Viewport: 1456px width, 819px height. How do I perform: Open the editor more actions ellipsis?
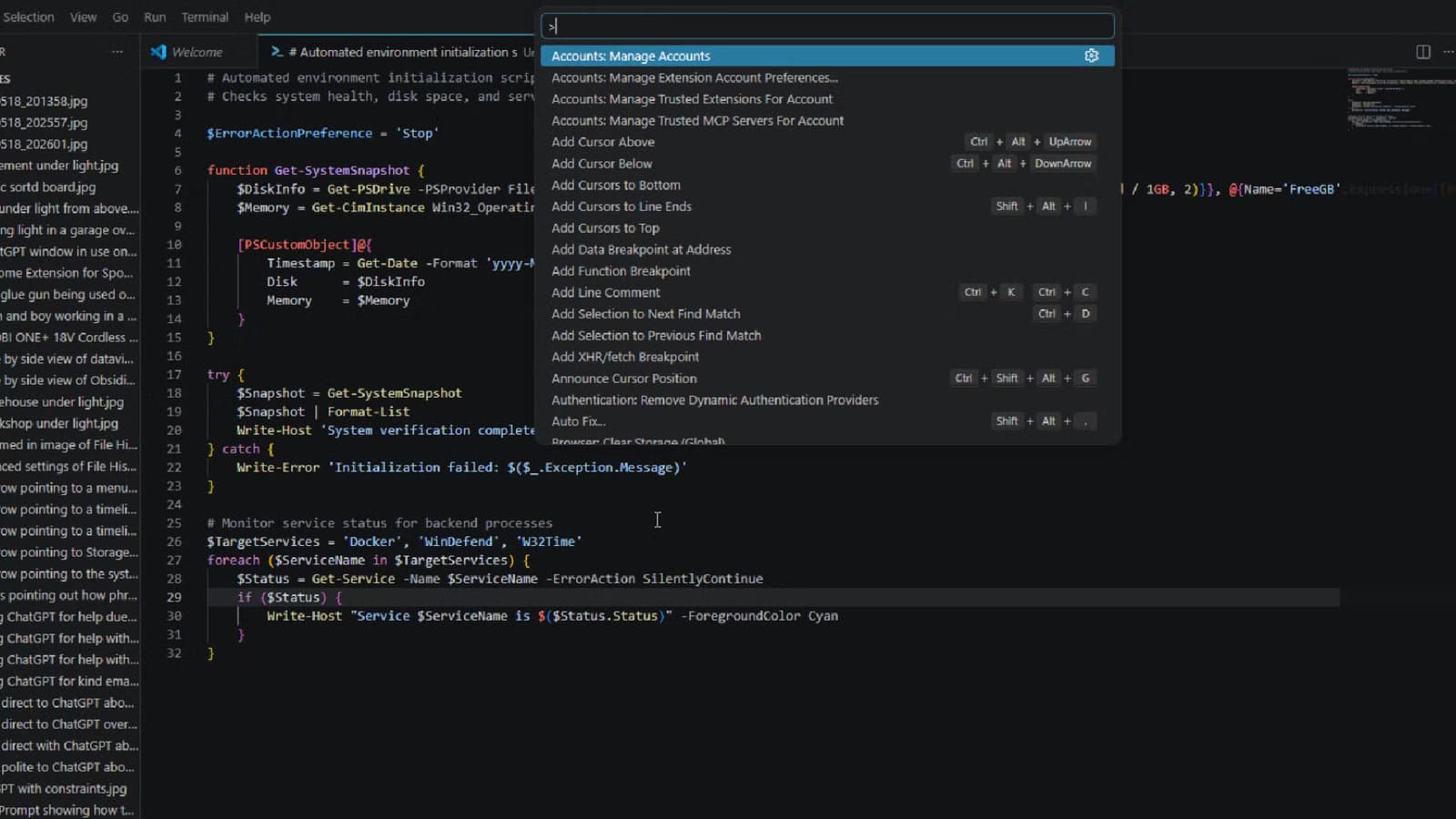point(1448,52)
